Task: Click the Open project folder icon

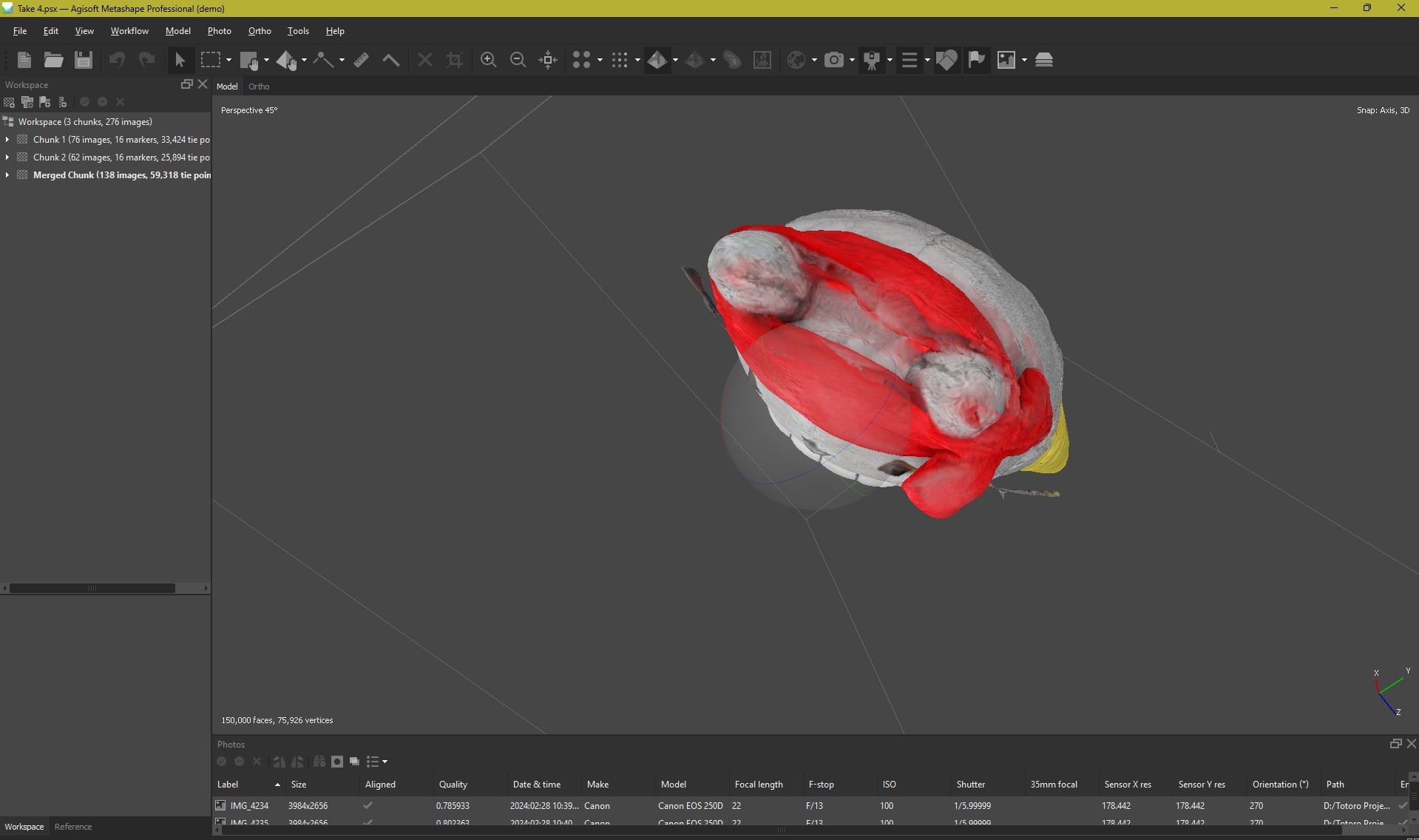Action: [53, 60]
